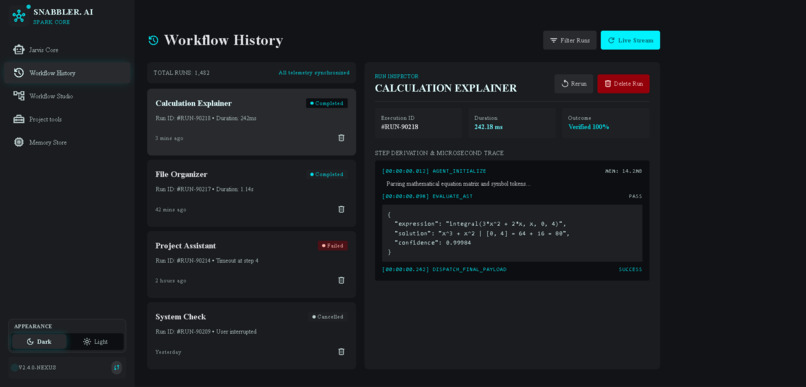Click the JSON expression code block

(512, 233)
